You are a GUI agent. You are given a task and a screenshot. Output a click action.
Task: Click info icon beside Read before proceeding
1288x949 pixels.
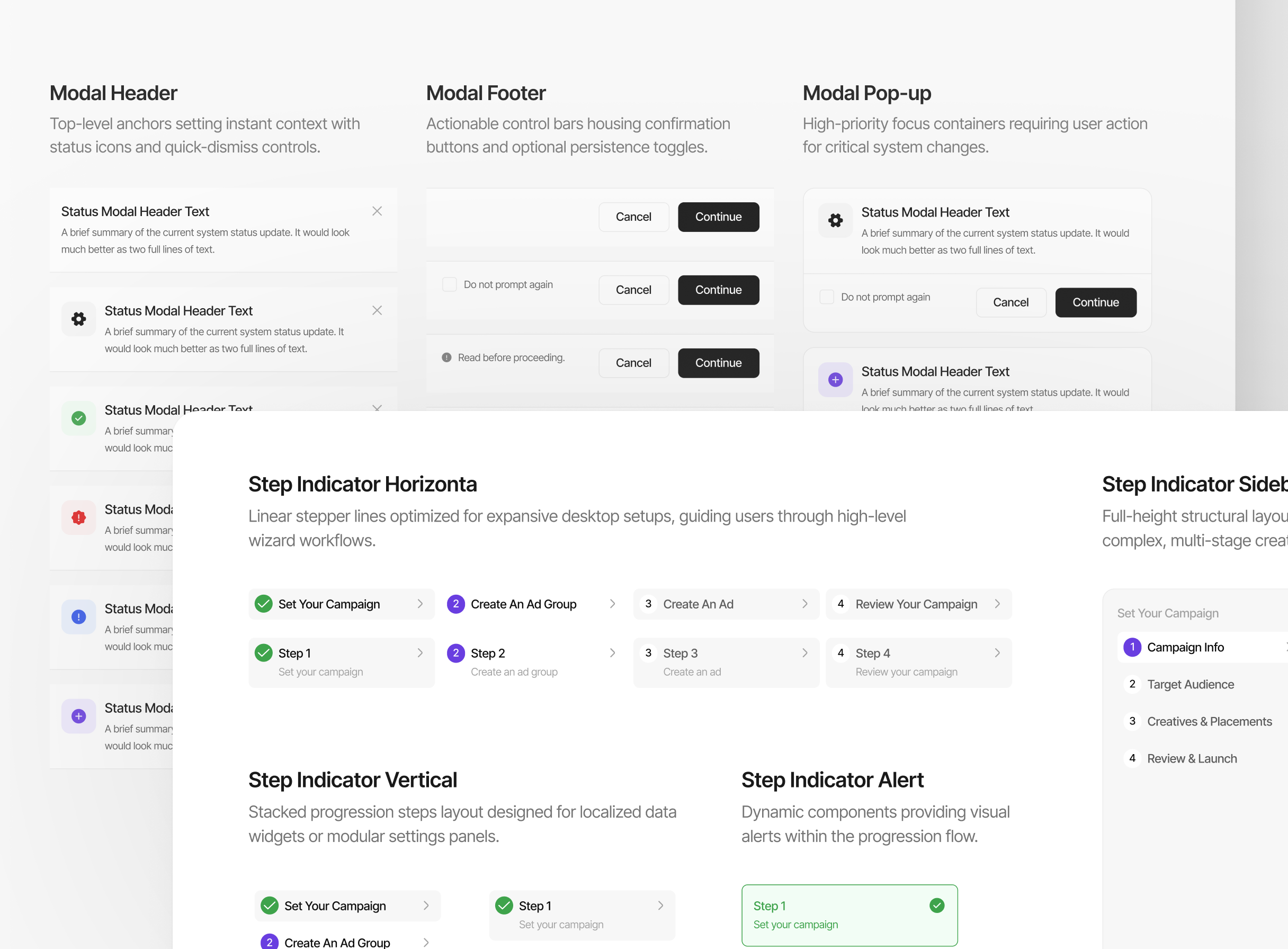pos(446,357)
